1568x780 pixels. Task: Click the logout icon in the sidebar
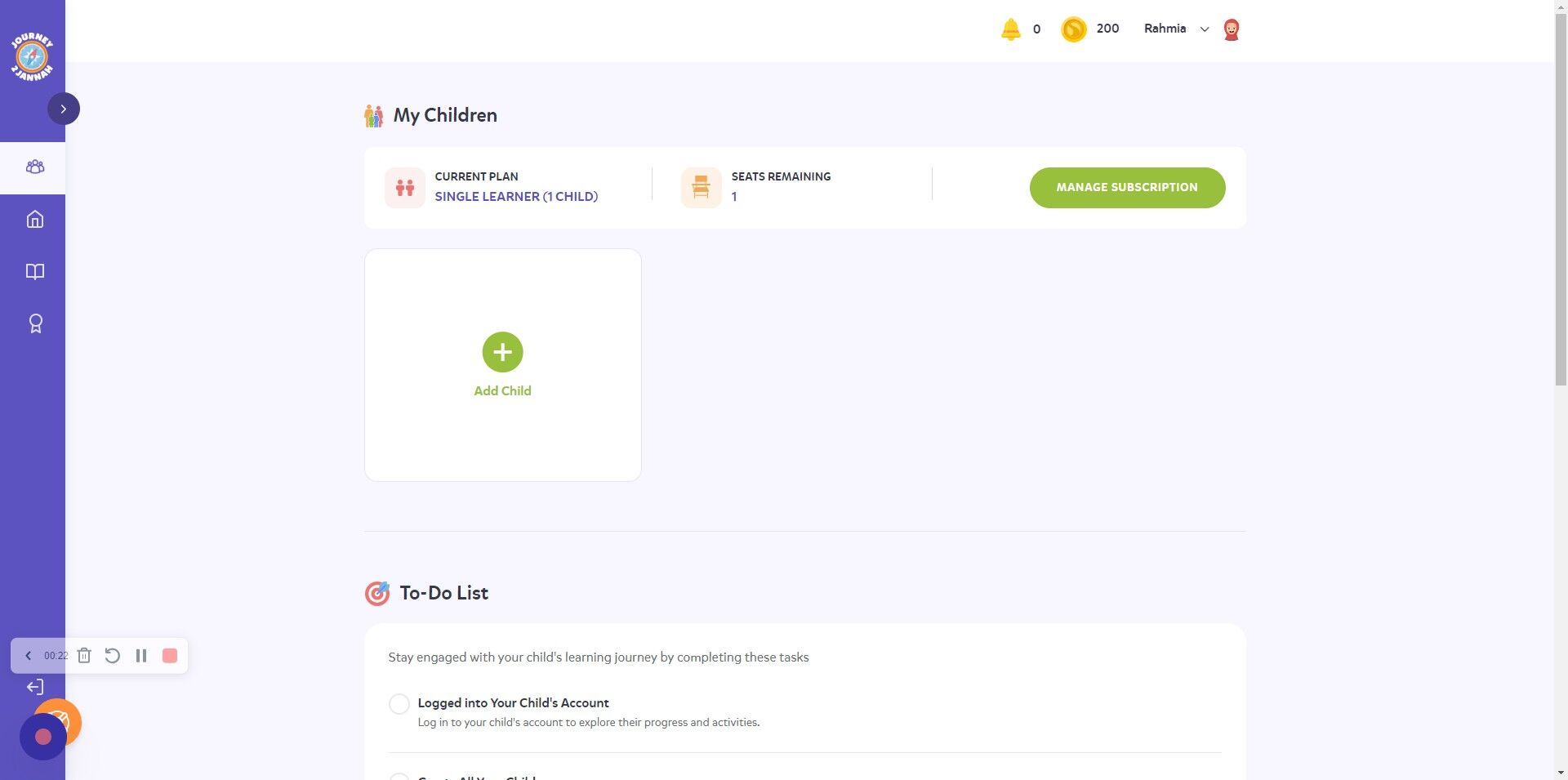(34, 687)
